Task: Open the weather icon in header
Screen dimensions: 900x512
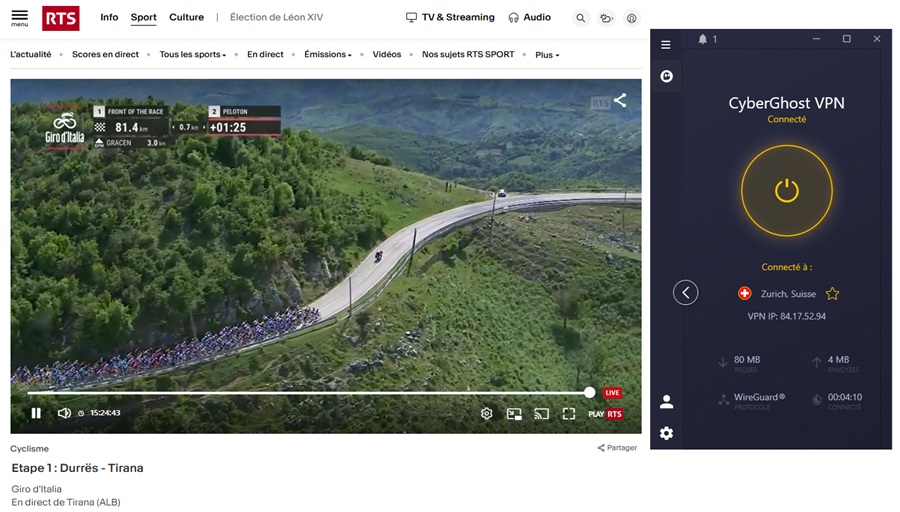Action: coord(606,18)
